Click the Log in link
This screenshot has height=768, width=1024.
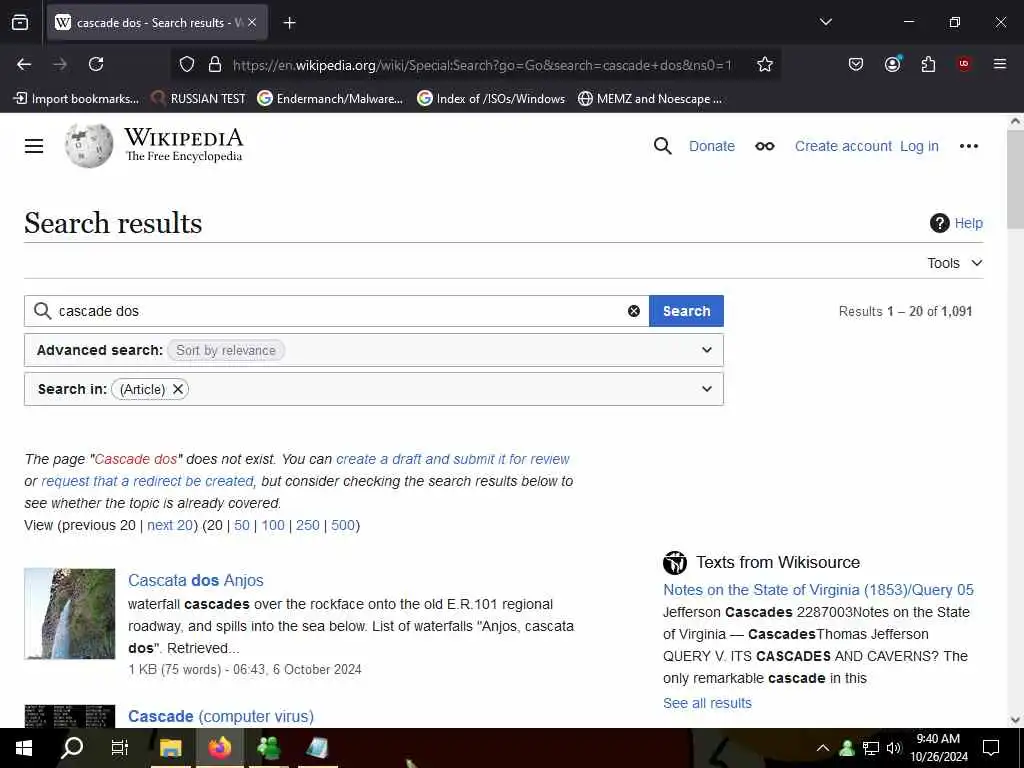[919, 146]
